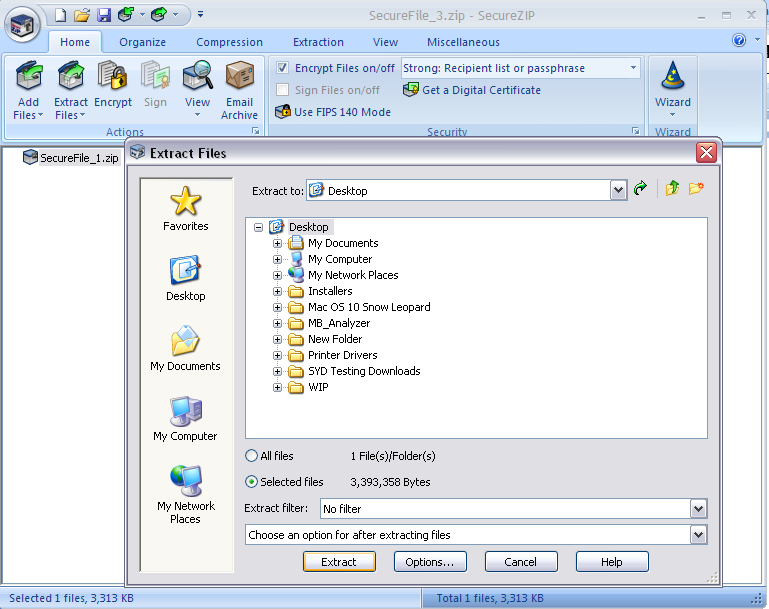Select SecureFile_1.zip in file list
The image size is (769, 609).
coord(72,158)
